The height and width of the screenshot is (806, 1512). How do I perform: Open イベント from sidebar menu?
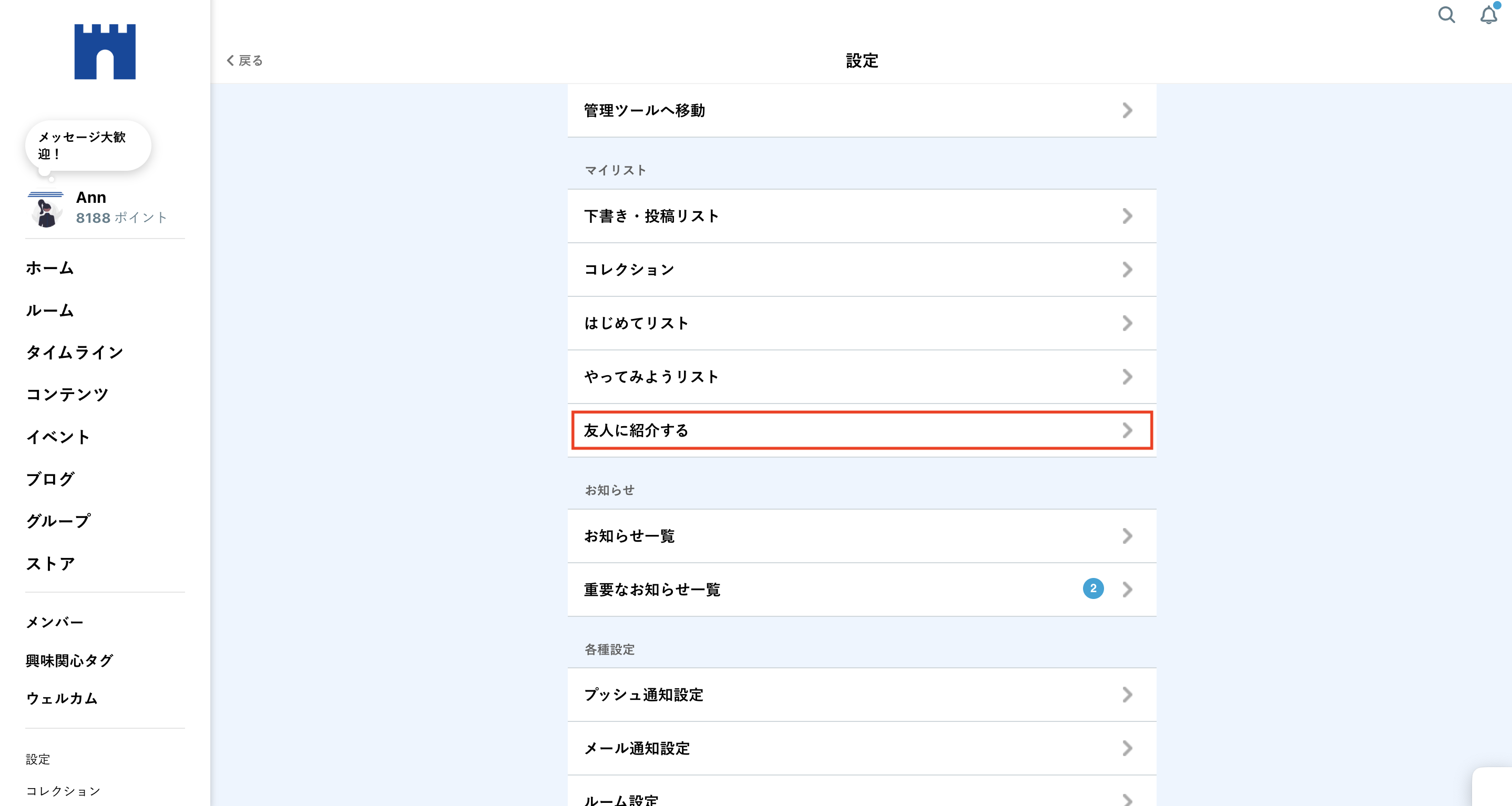(x=58, y=437)
